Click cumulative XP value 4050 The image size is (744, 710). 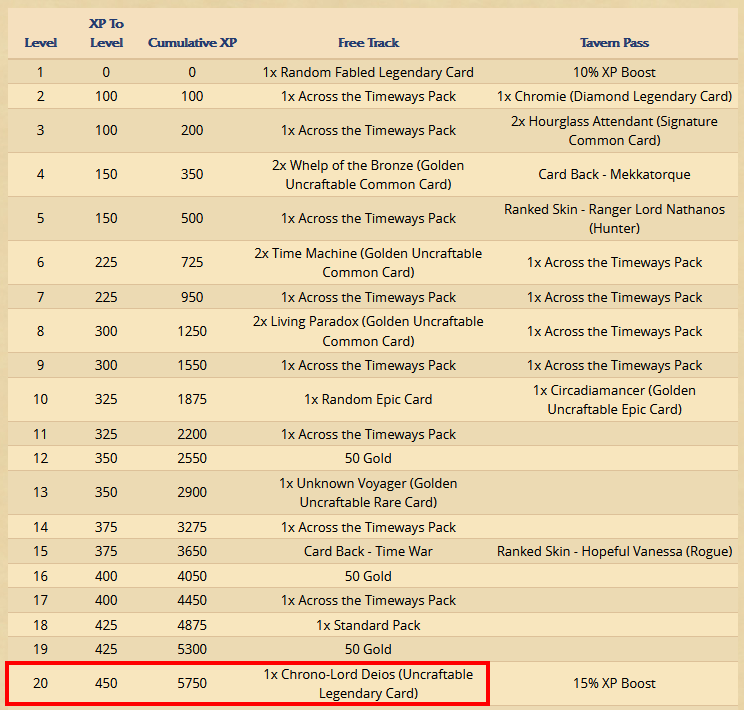(192, 576)
